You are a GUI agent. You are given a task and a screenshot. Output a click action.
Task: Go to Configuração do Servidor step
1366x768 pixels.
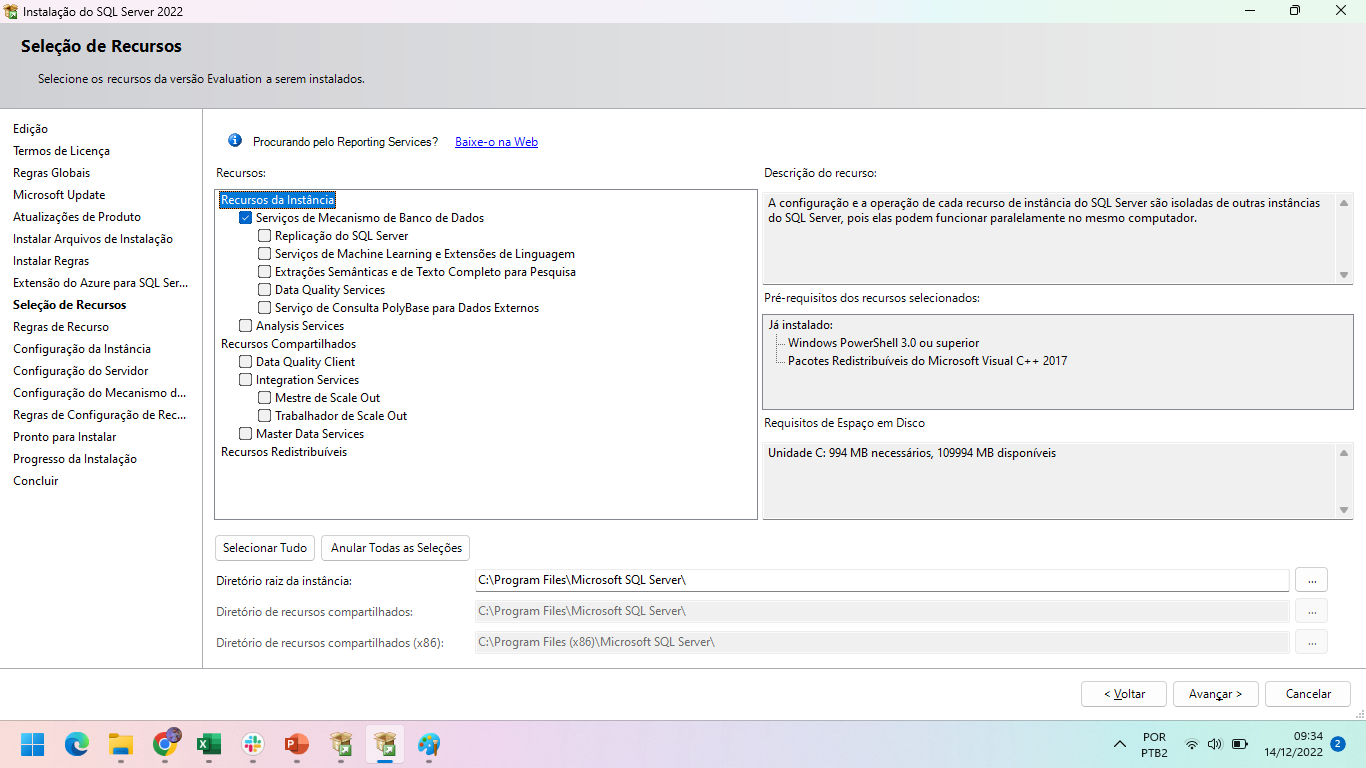pos(81,371)
